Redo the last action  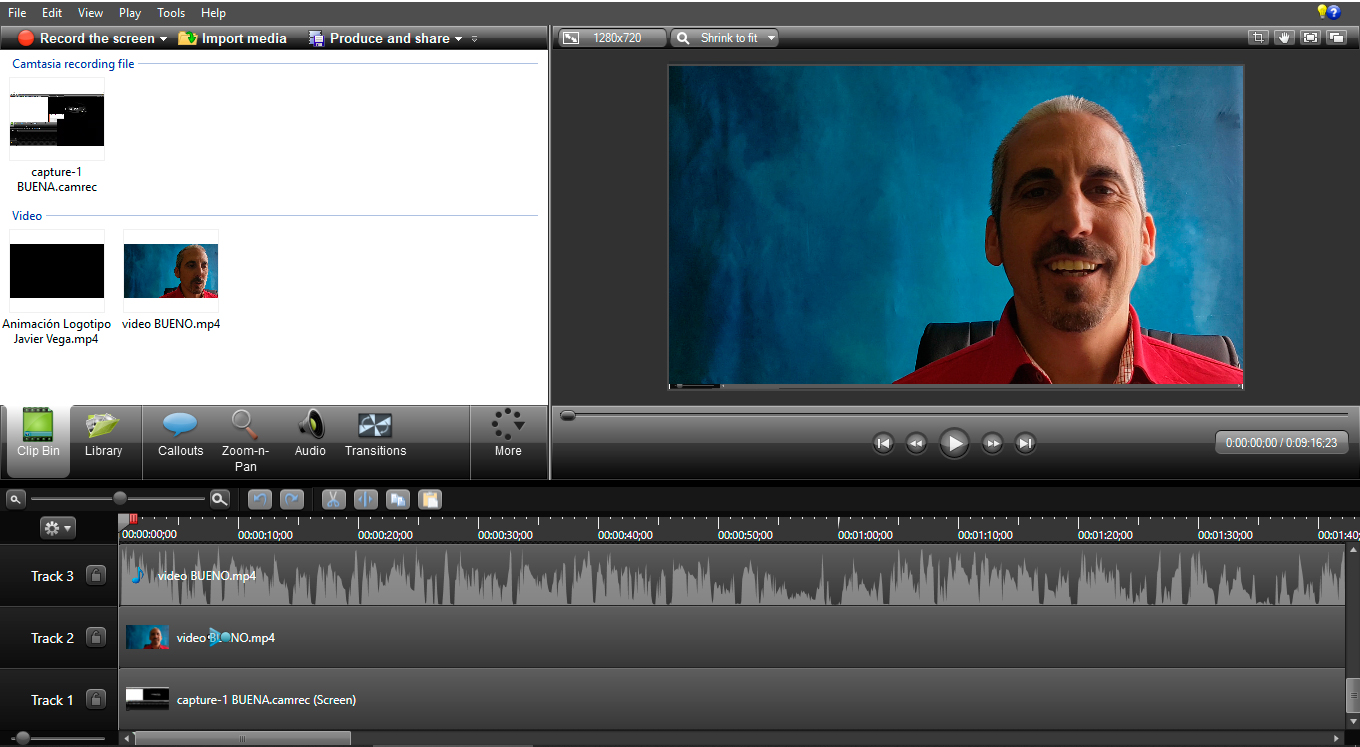tap(292, 499)
